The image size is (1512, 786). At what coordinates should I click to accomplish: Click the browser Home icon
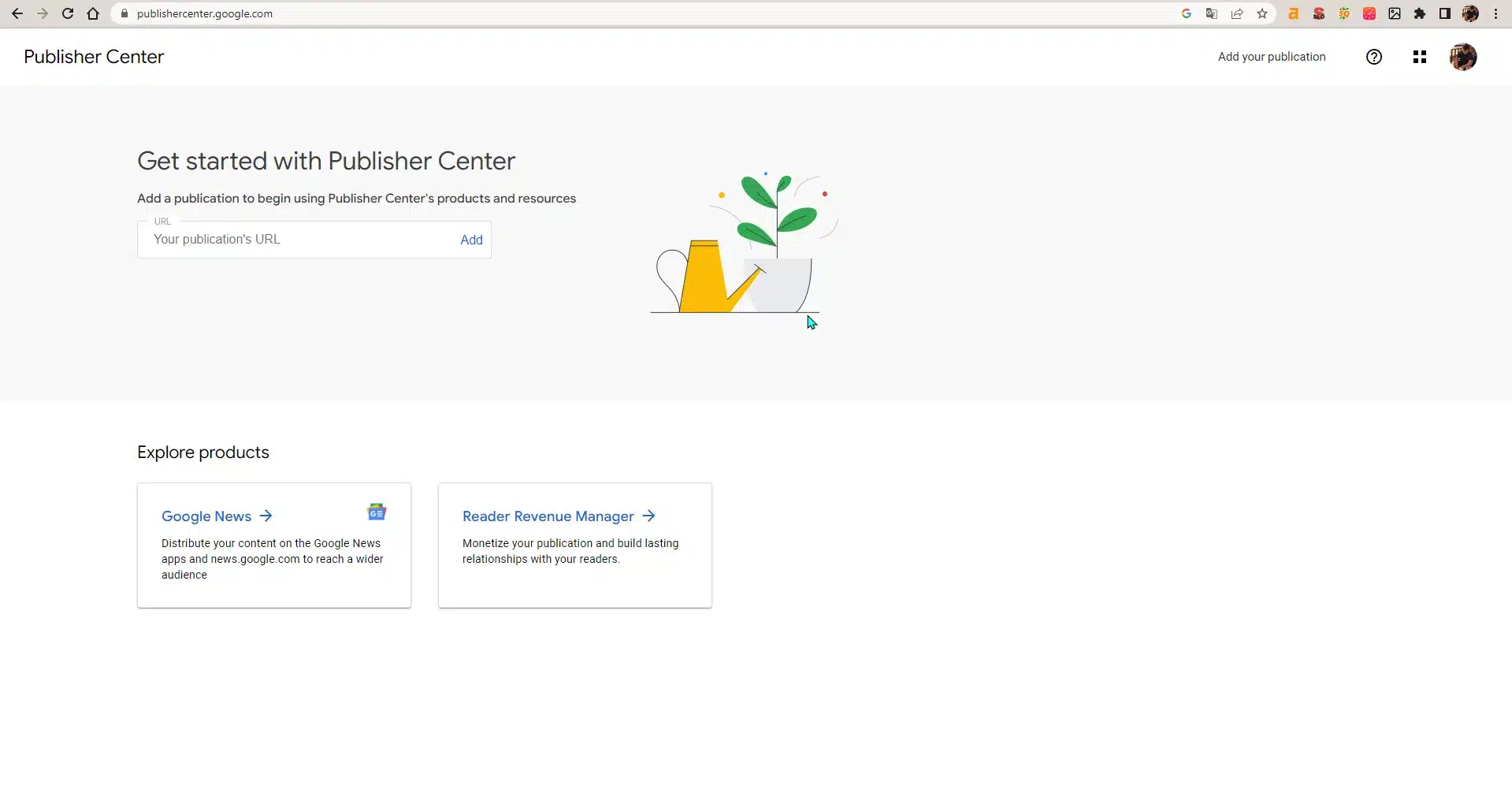point(93,13)
